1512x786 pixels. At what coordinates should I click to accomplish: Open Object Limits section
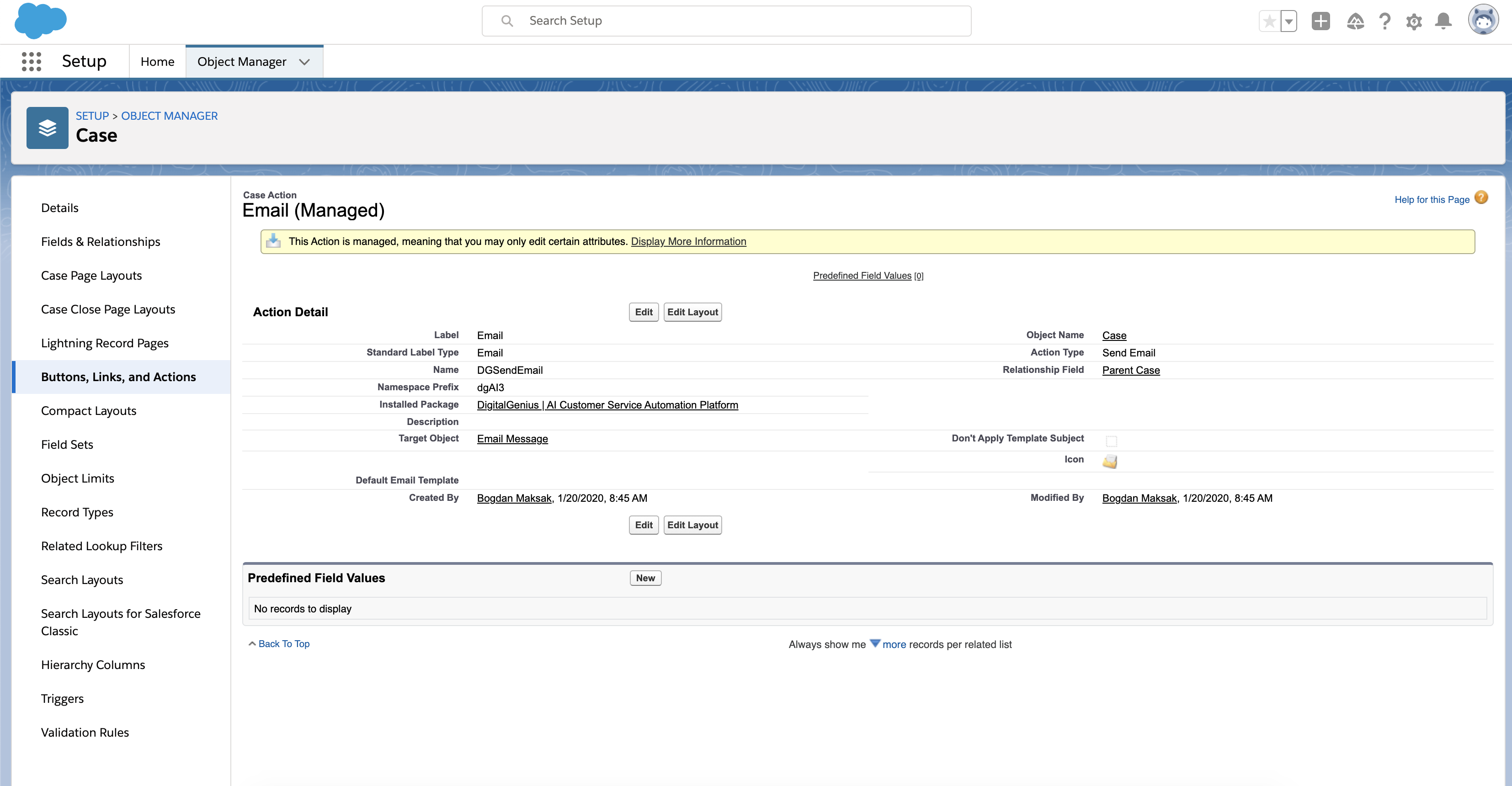[x=78, y=478]
